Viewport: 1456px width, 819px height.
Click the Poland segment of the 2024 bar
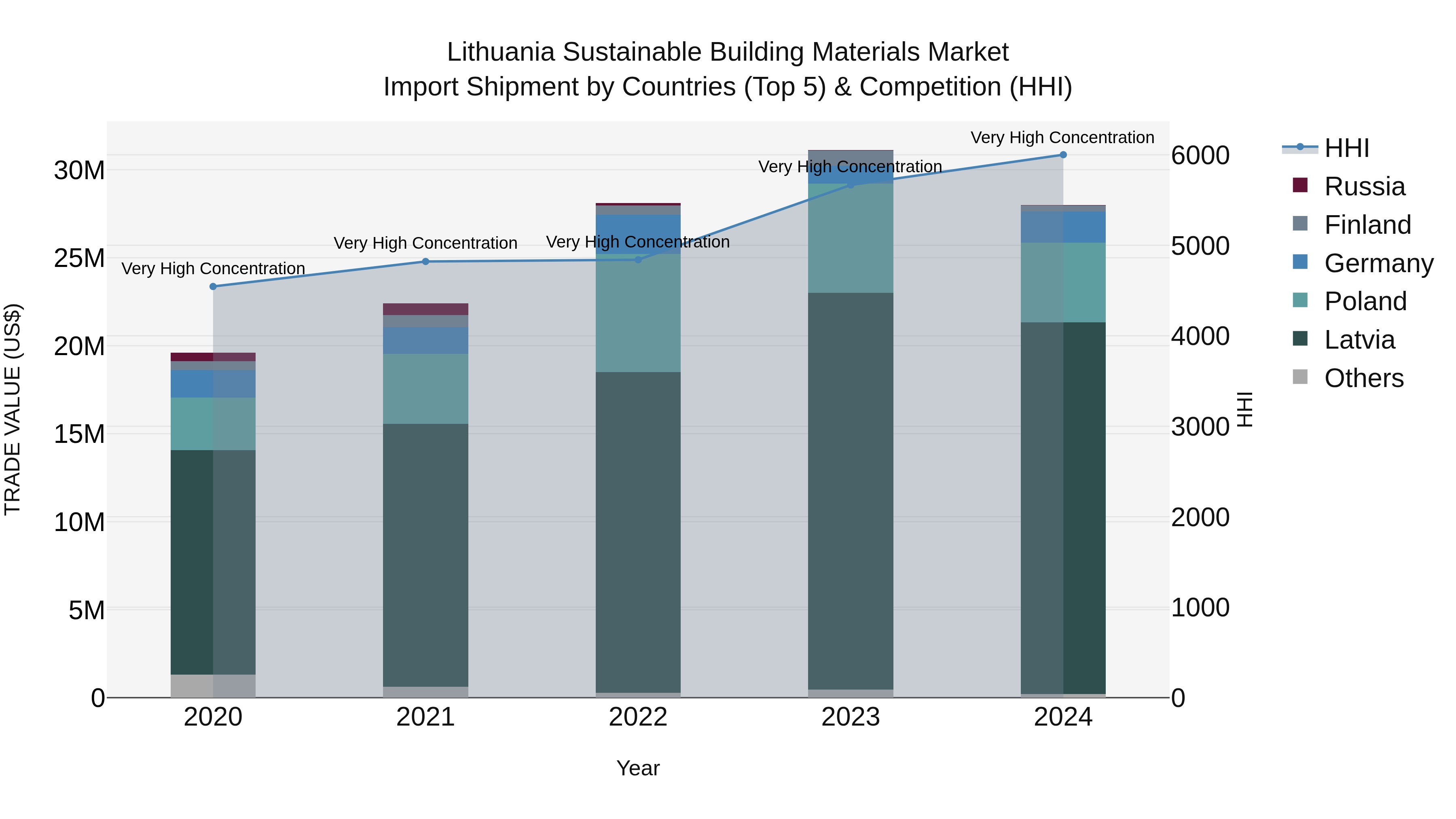coord(1063,283)
